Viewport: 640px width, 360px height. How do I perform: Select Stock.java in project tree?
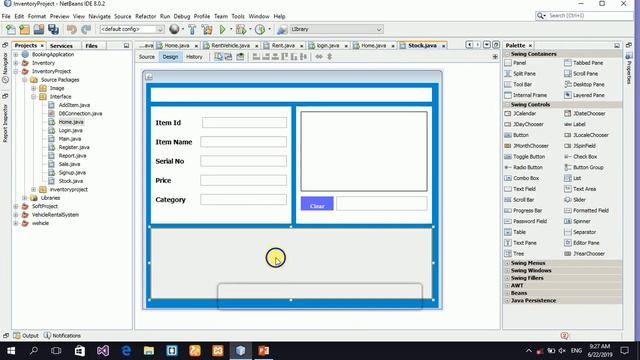(x=66, y=181)
